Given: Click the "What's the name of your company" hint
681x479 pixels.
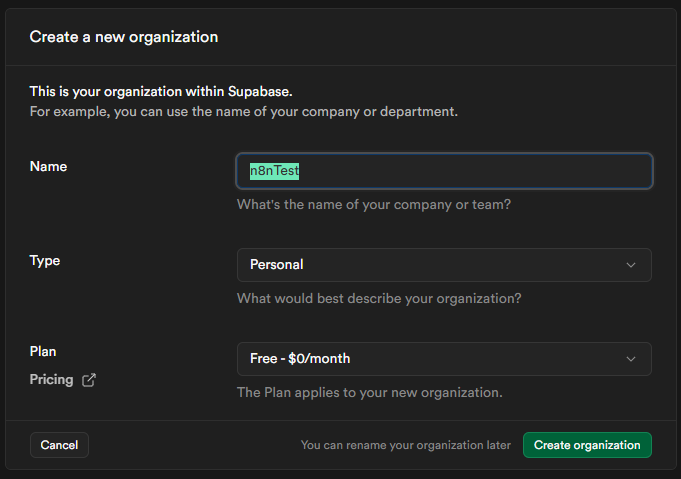Looking at the screenshot, I should pos(374,205).
